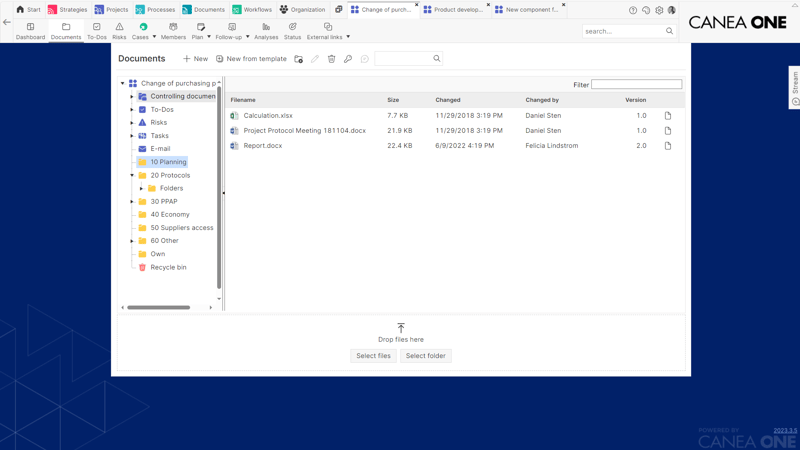Image resolution: width=800 pixels, height=450 pixels.
Task: Open the user profile avatar
Action: click(x=672, y=10)
